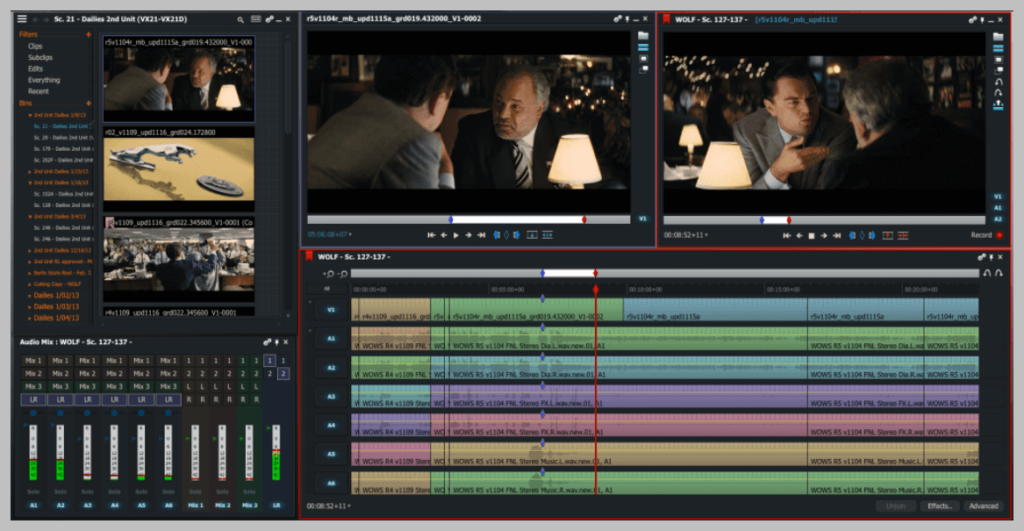Select the Everything filter
This screenshot has width=1024, height=531.
(x=44, y=80)
